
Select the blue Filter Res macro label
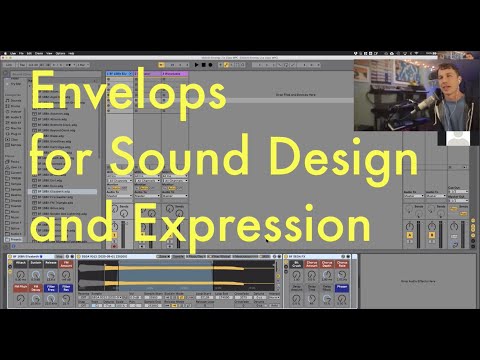tap(66, 288)
